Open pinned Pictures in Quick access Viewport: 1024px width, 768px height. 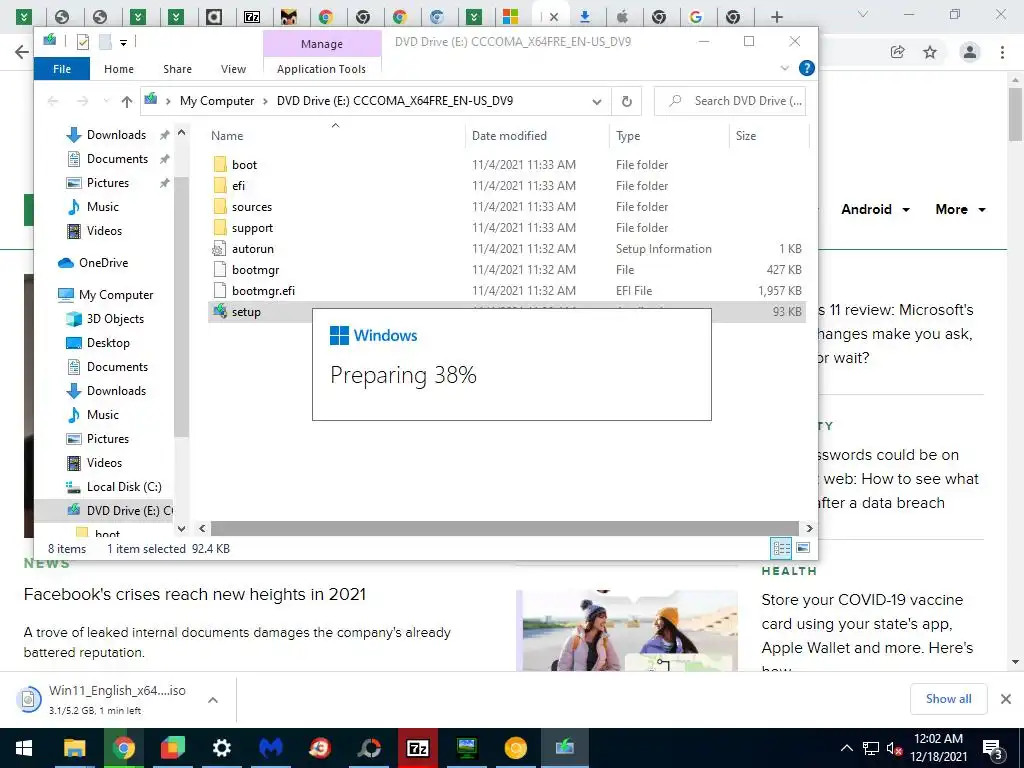108,183
